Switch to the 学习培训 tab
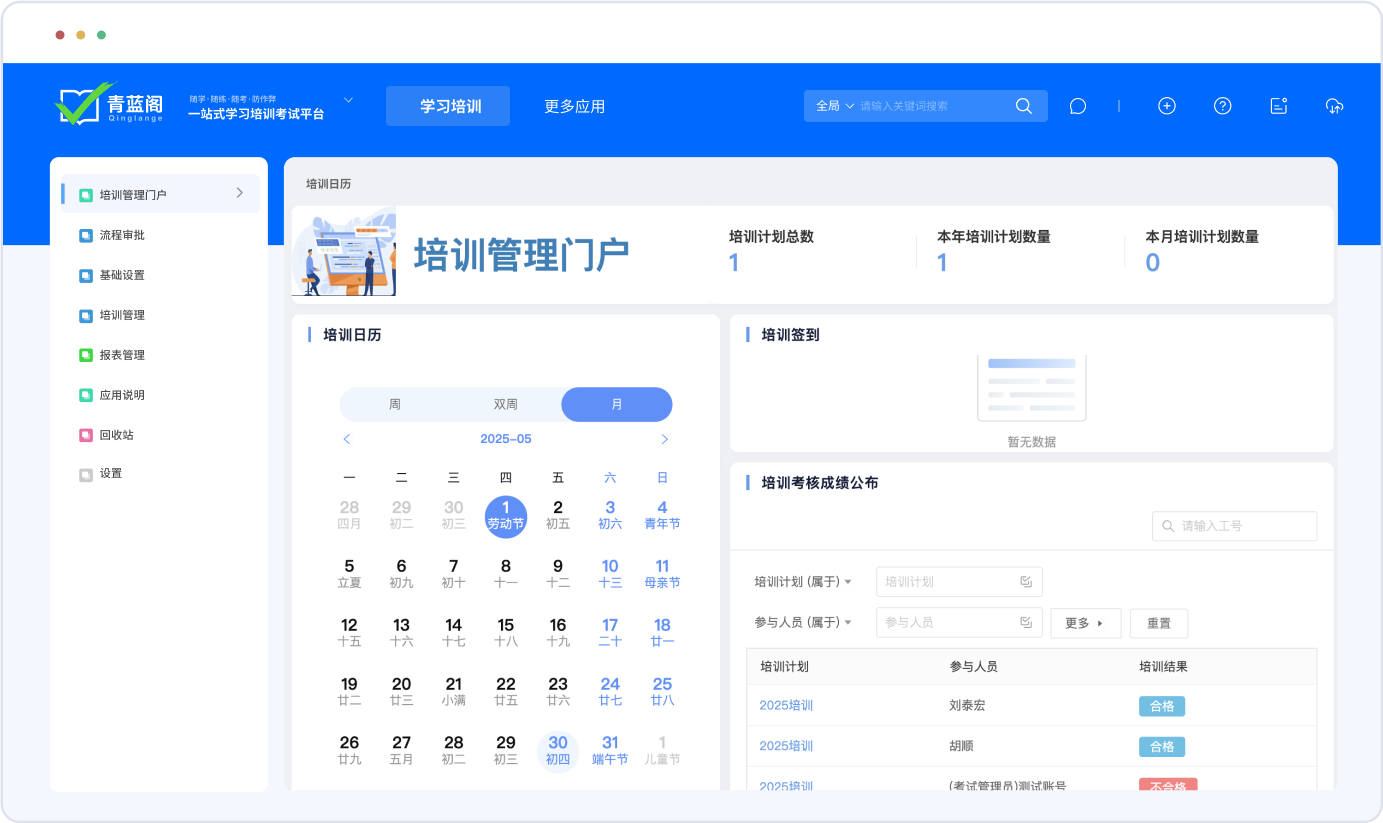Viewport: 1383px width, 823px height. 448,106
